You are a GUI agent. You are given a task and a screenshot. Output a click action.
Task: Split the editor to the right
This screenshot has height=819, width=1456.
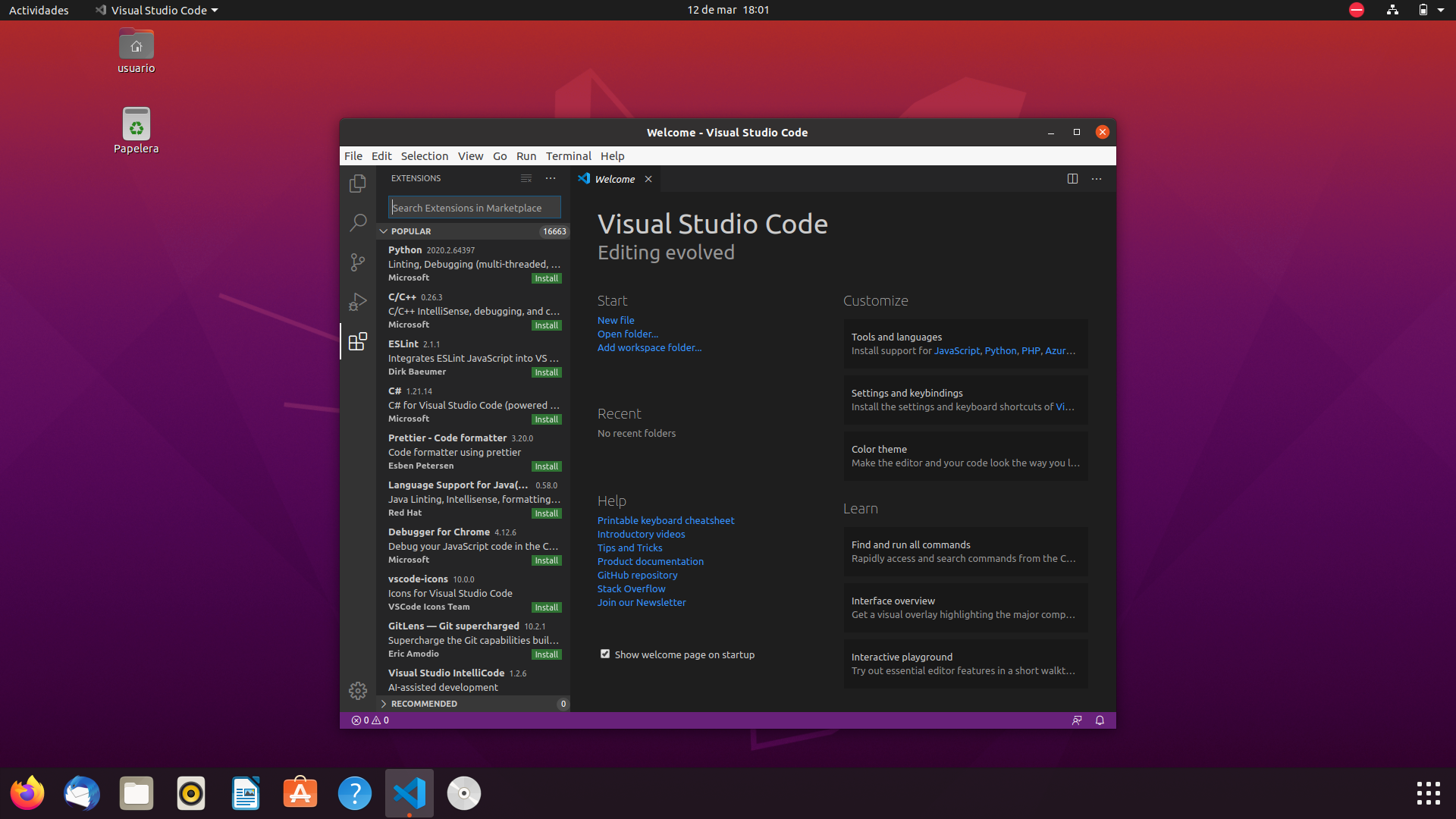[1072, 179]
